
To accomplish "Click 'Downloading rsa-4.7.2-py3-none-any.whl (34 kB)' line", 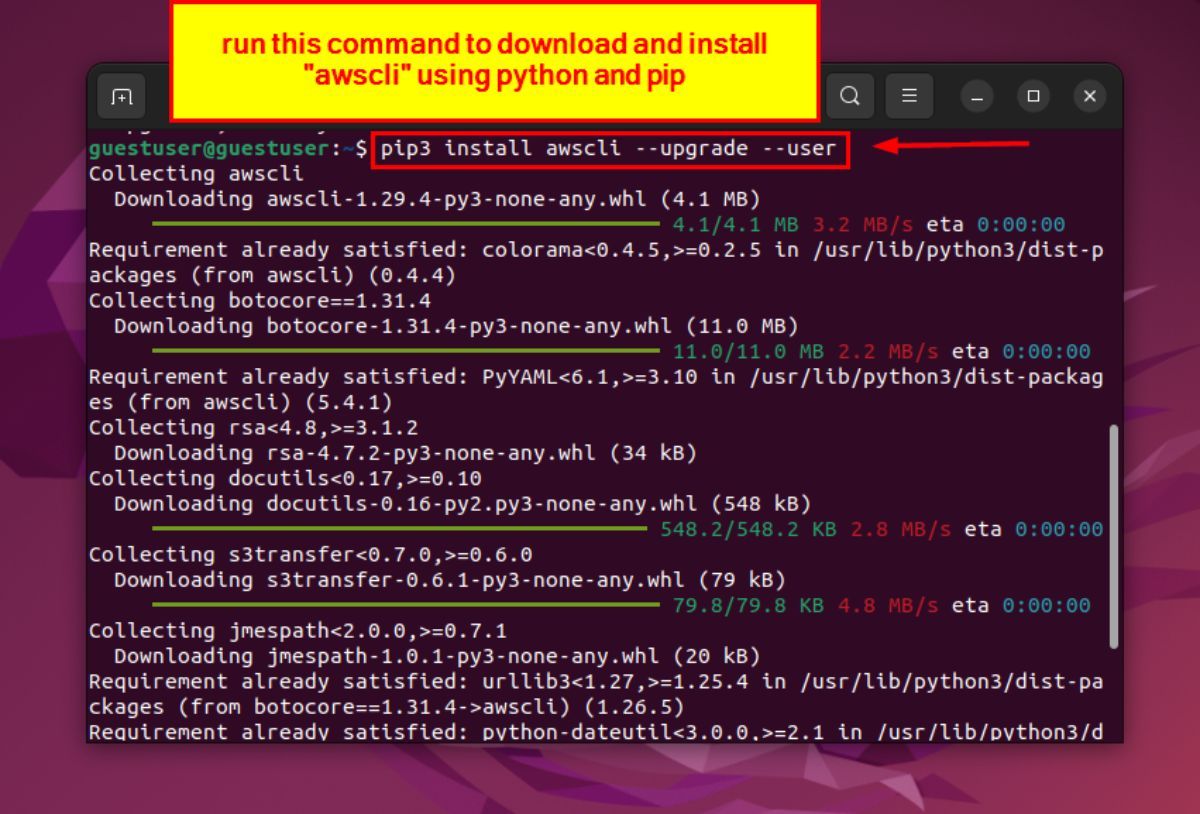I will (x=405, y=453).
